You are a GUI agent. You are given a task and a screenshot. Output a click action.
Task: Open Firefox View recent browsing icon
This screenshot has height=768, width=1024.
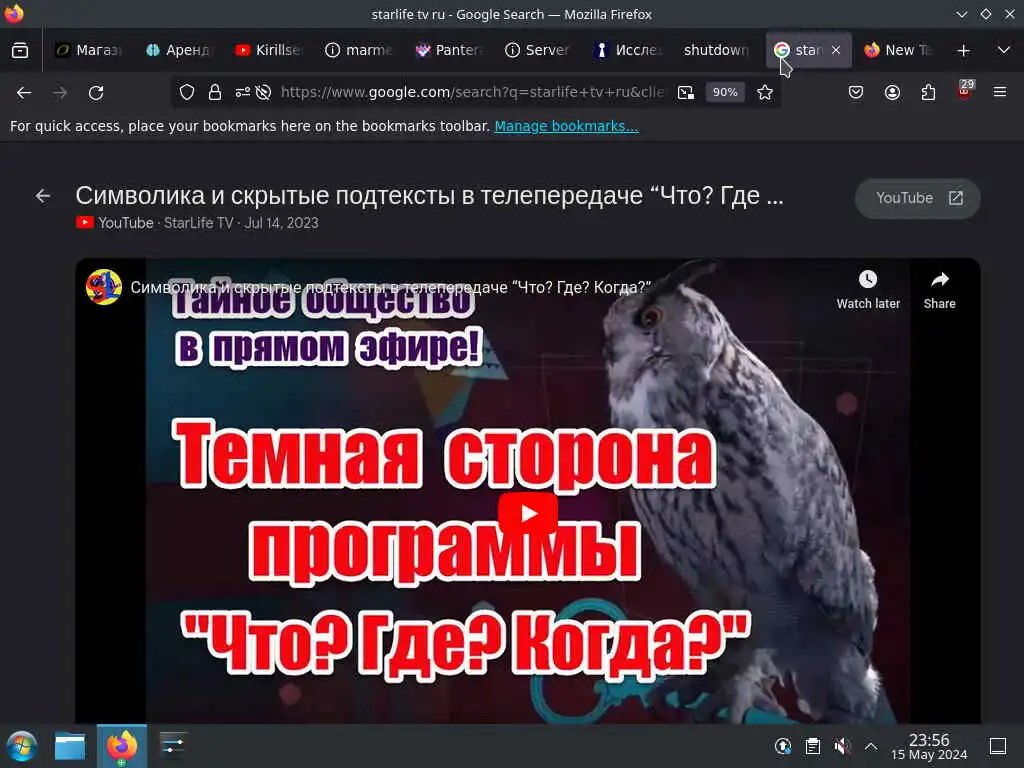pyautogui.click(x=20, y=50)
